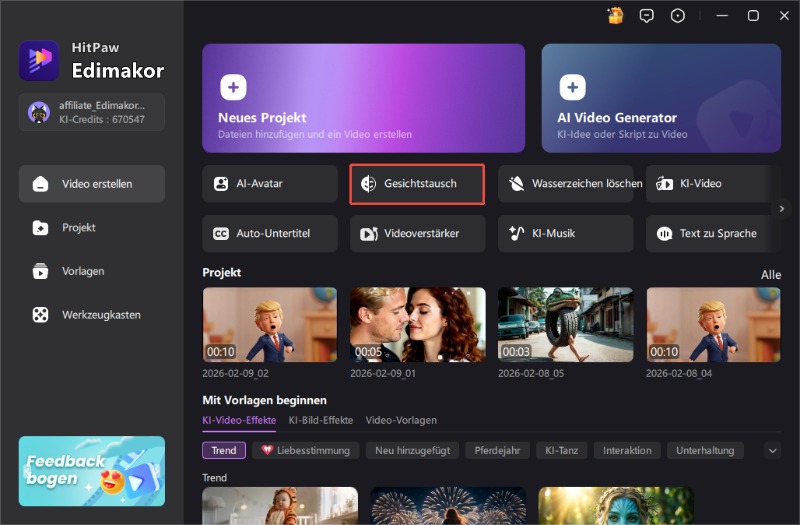This screenshot has width=800, height=525.
Task: Toggle the KI-Tanz category filter
Action: (x=561, y=450)
